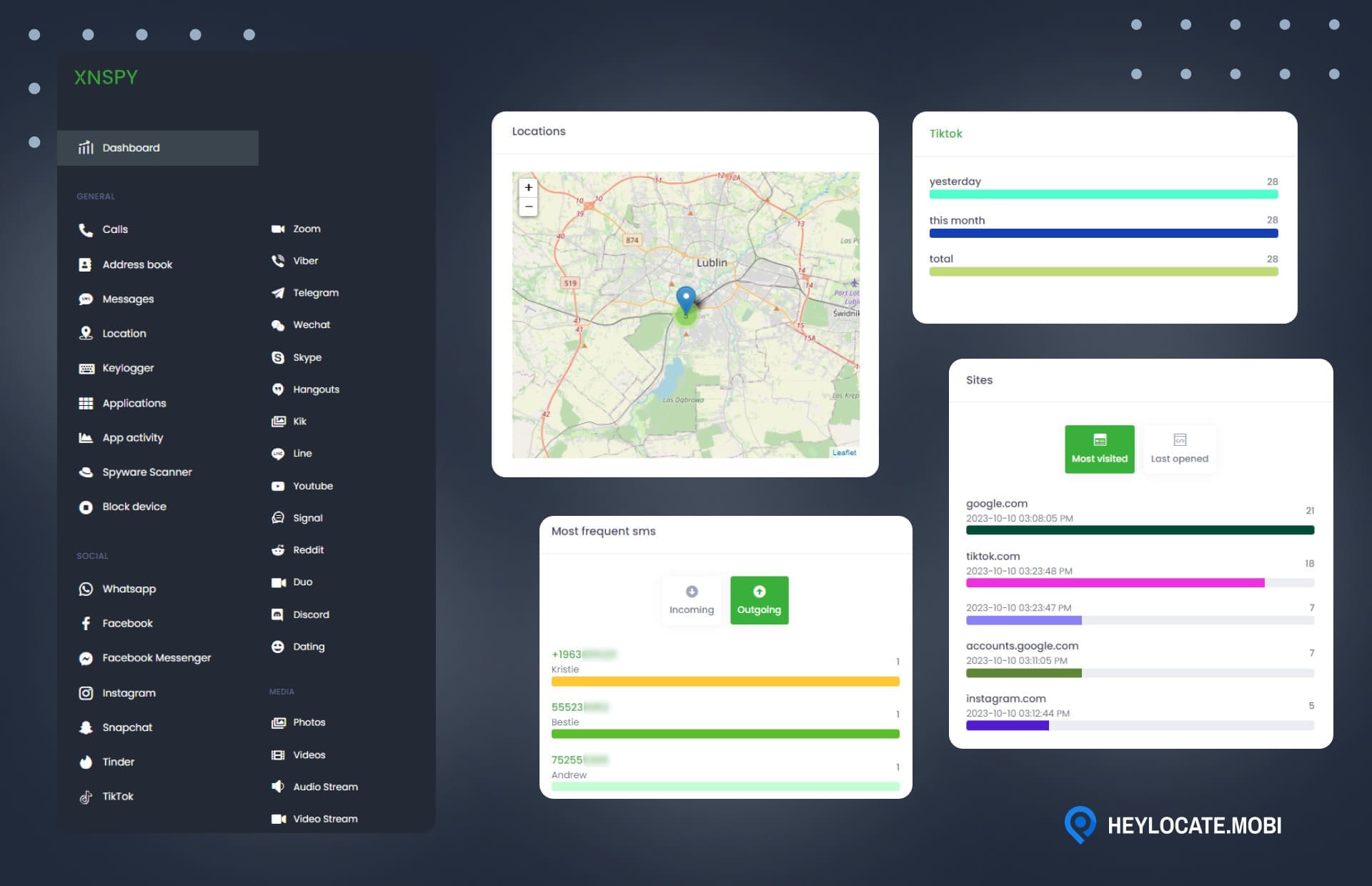The image size is (1372, 886).
Task: Click the Andrew sms contact
Action: coord(725,773)
